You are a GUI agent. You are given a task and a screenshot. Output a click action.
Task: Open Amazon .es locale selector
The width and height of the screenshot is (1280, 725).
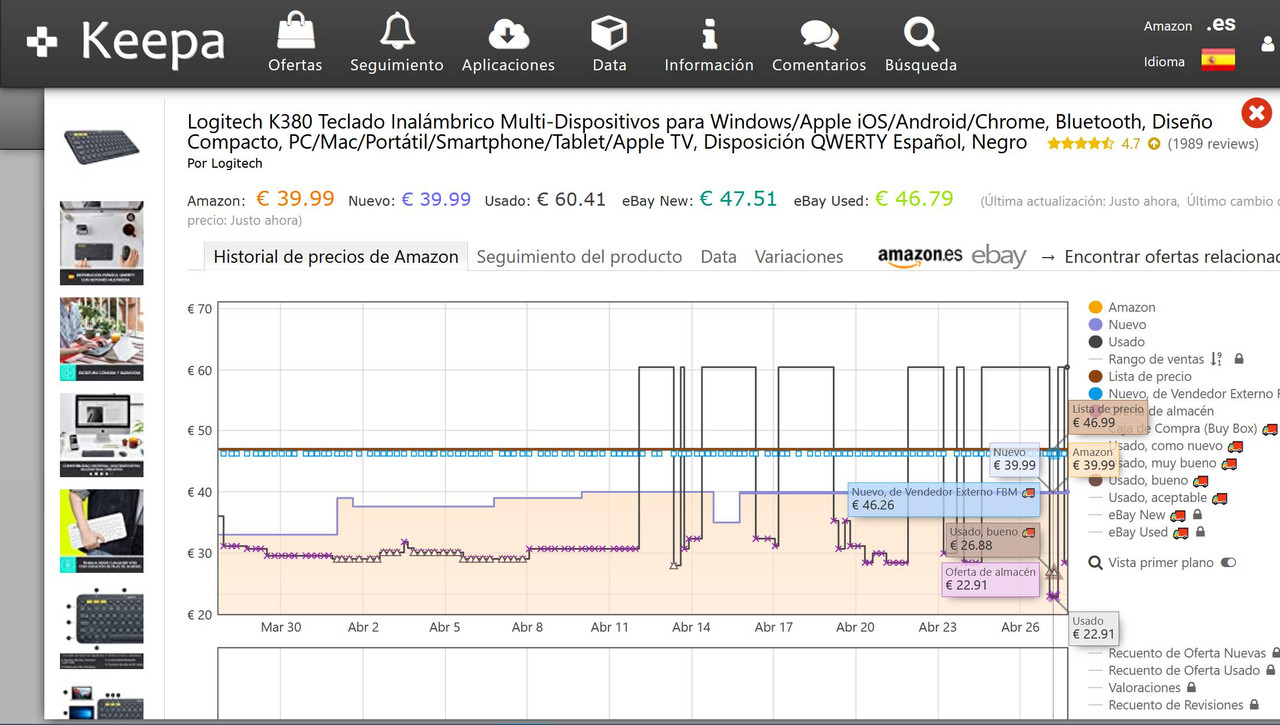tap(1190, 26)
